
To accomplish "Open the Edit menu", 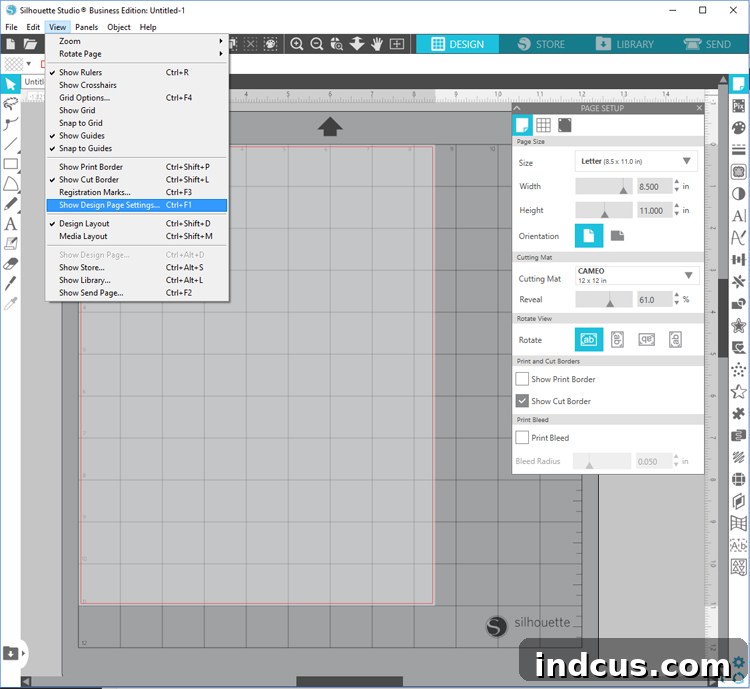I will tap(33, 27).
